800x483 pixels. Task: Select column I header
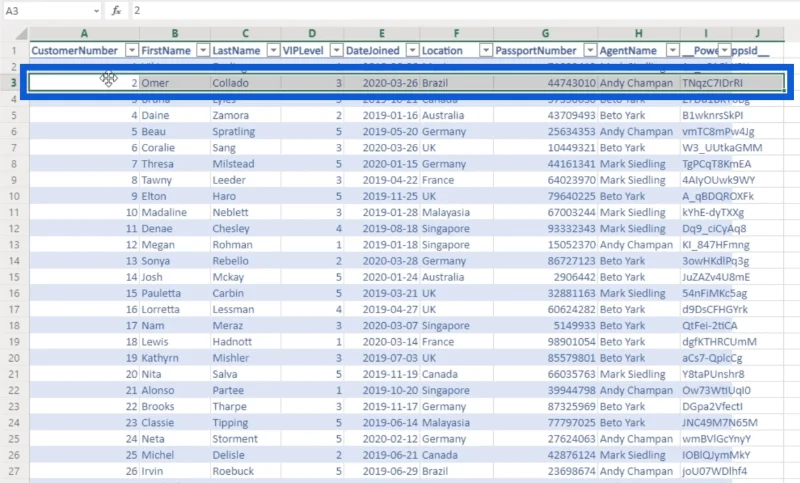click(x=706, y=34)
